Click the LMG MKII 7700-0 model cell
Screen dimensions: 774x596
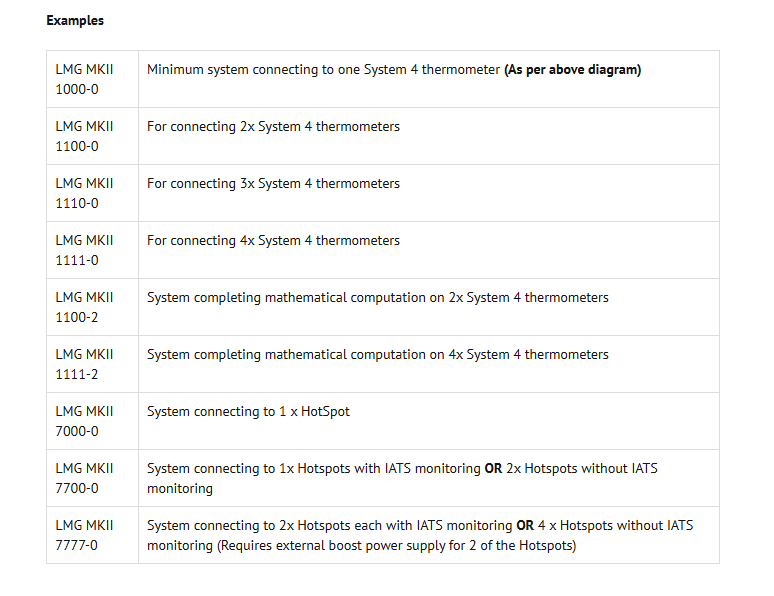[x=85, y=478]
